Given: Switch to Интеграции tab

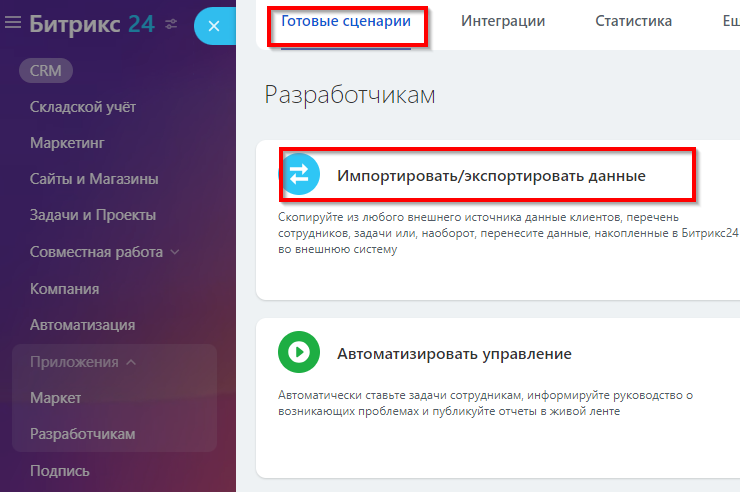Looking at the screenshot, I should [x=503, y=21].
